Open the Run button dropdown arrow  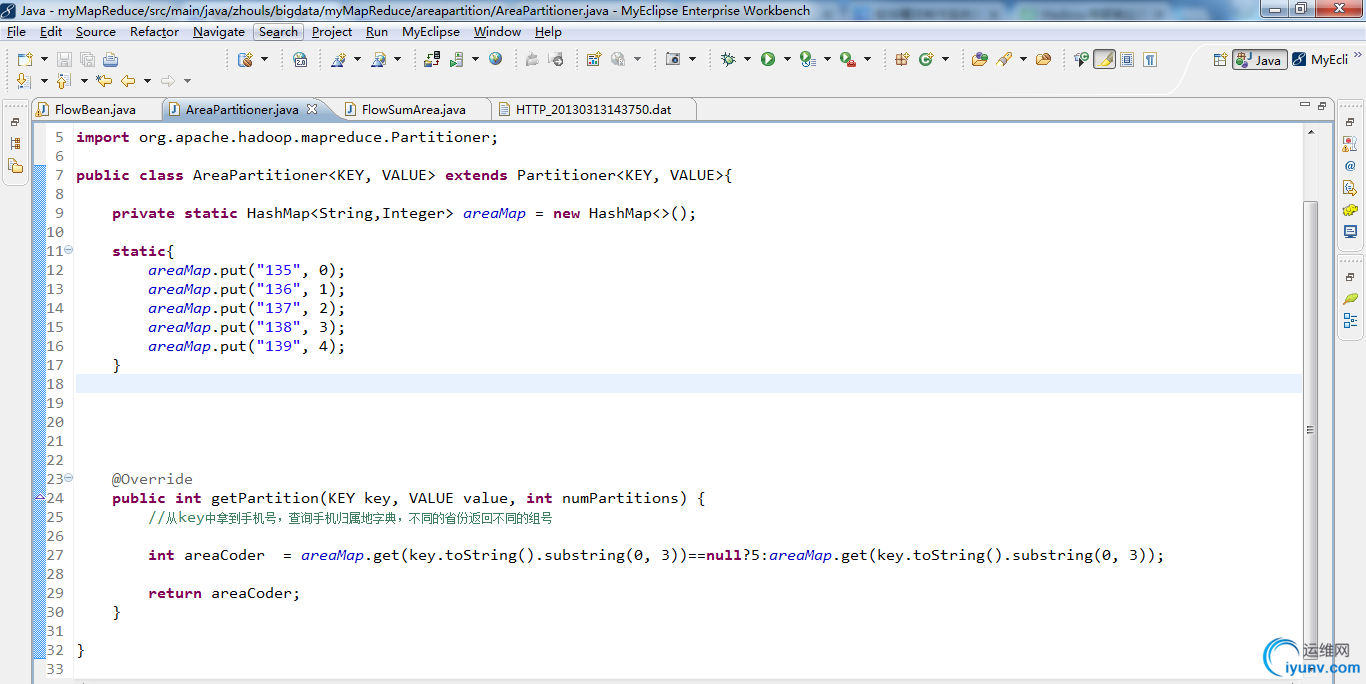[787, 60]
